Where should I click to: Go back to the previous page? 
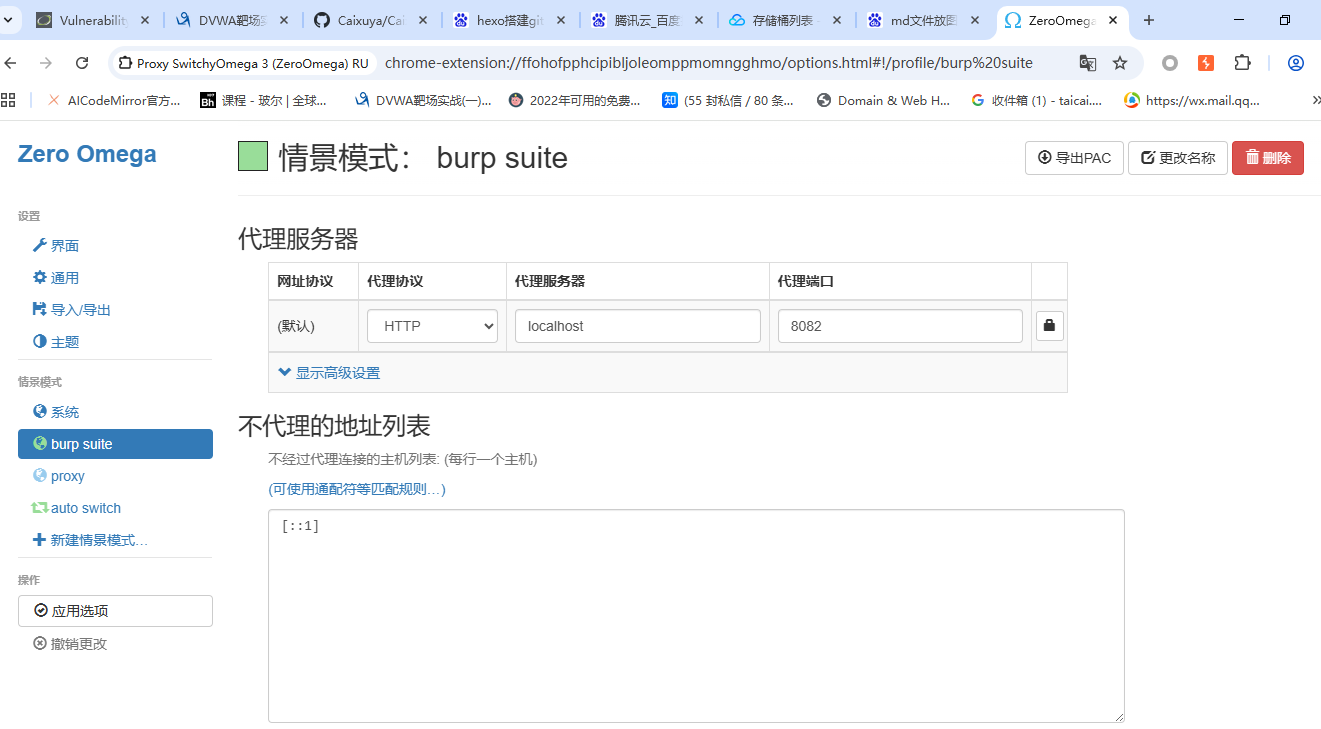[x=11, y=63]
